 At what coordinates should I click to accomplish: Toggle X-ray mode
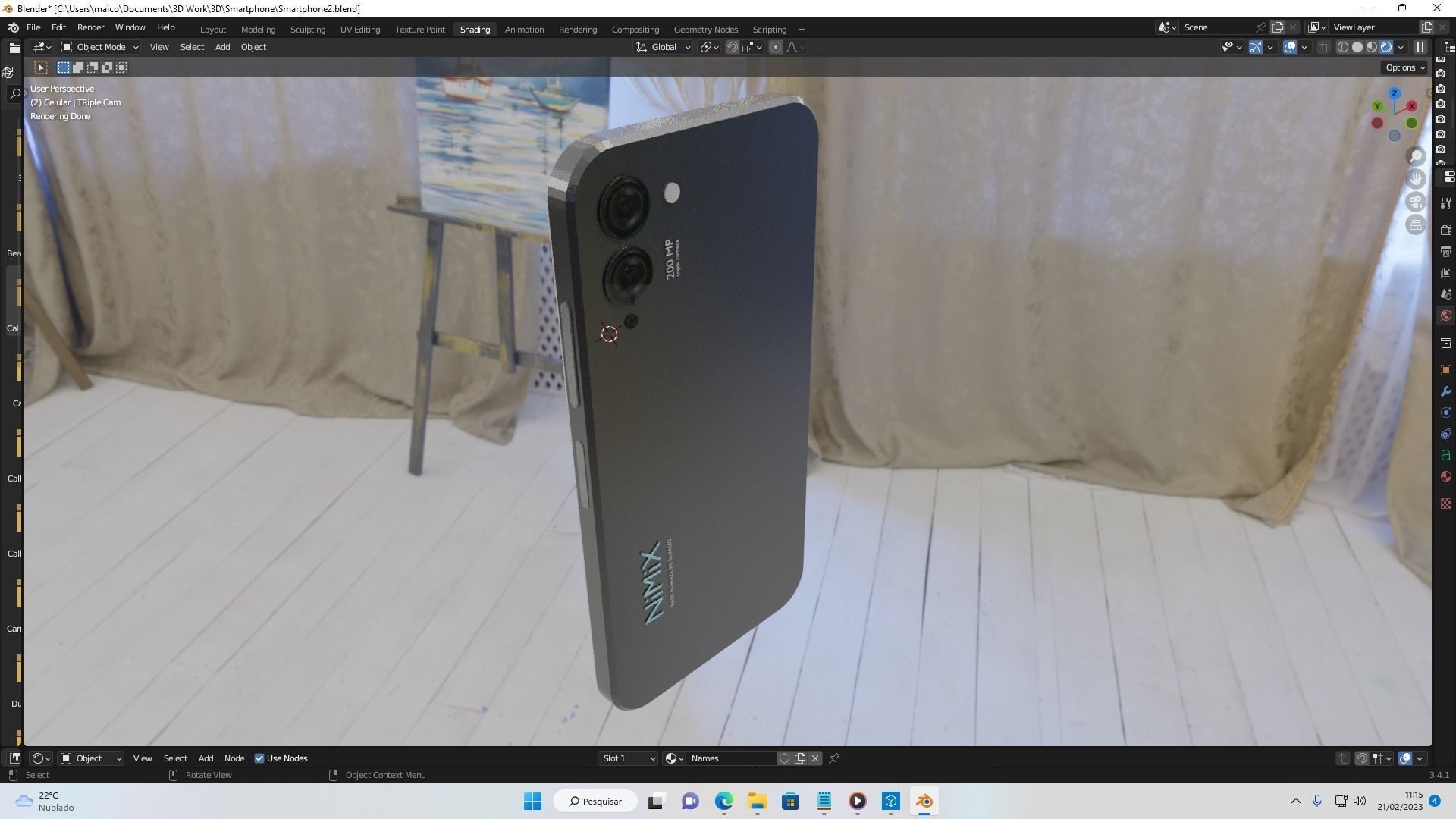click(x=1323, y=47)
